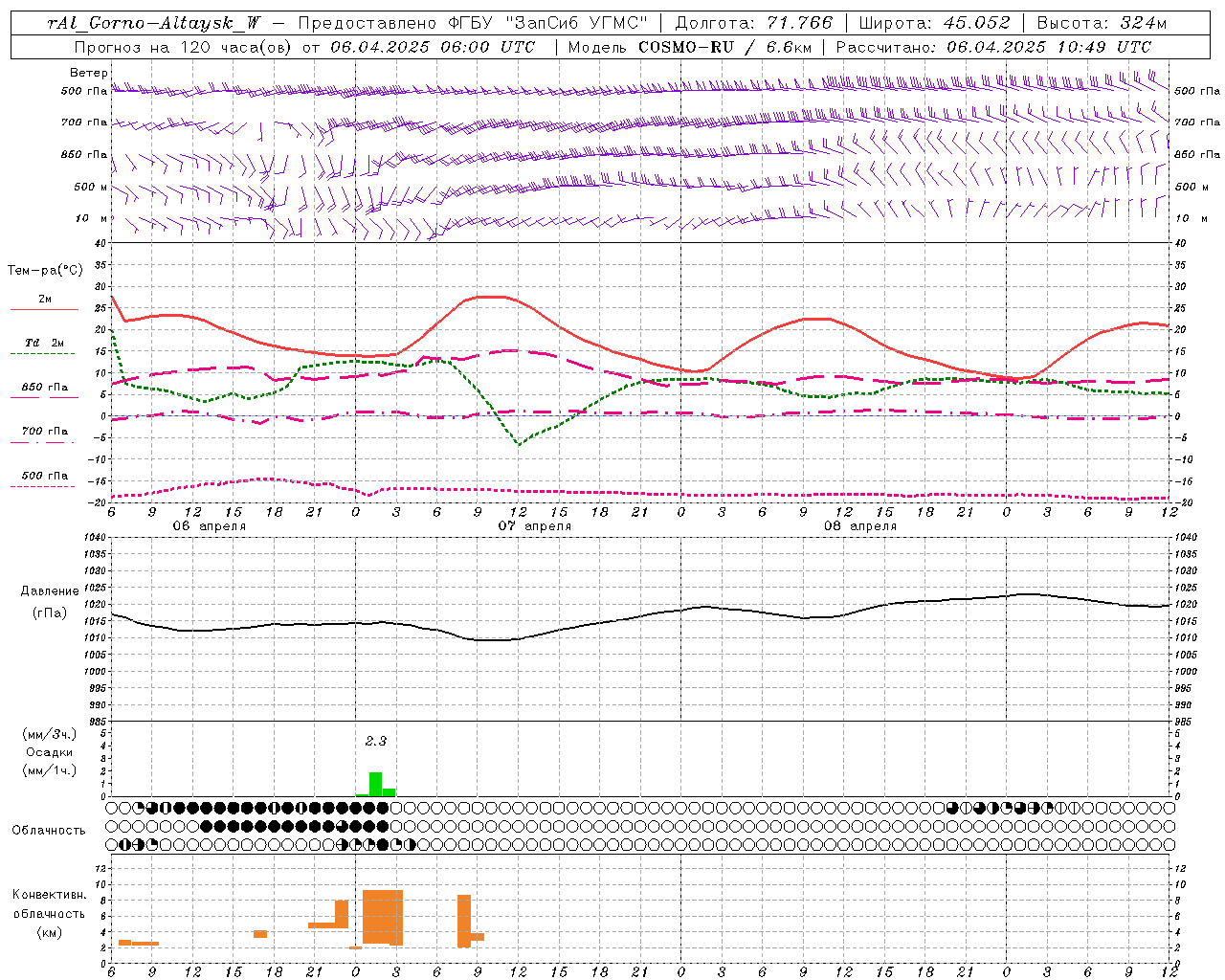
Task: Click the left 850 гПа wind level label
Action: [x=84, y=154]
